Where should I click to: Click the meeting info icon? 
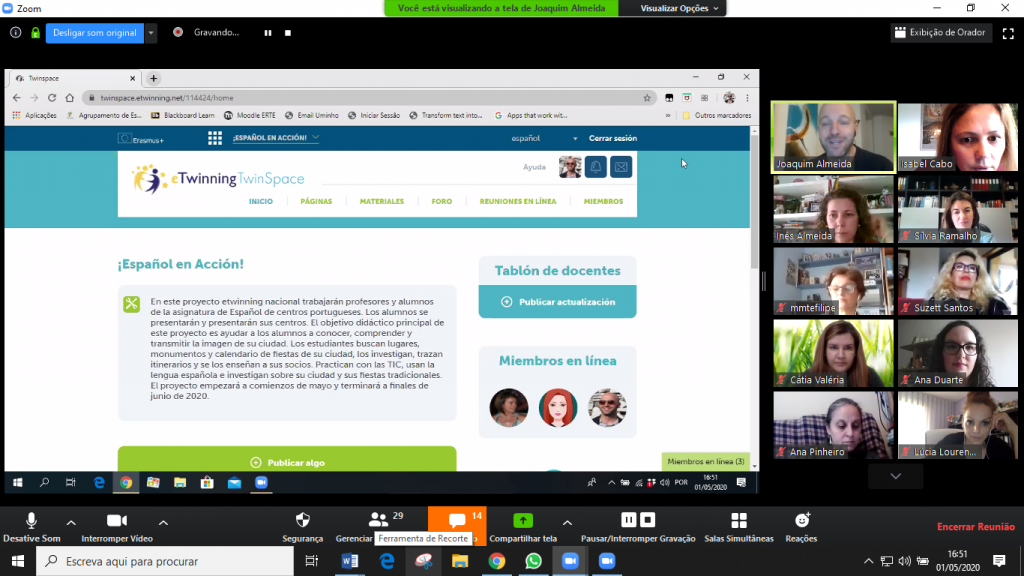(x=16, y=33)
